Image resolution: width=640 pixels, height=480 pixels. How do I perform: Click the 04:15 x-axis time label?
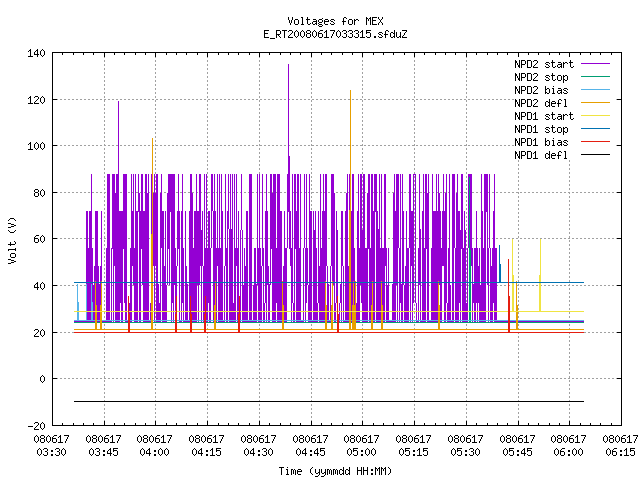pos(207,452)
